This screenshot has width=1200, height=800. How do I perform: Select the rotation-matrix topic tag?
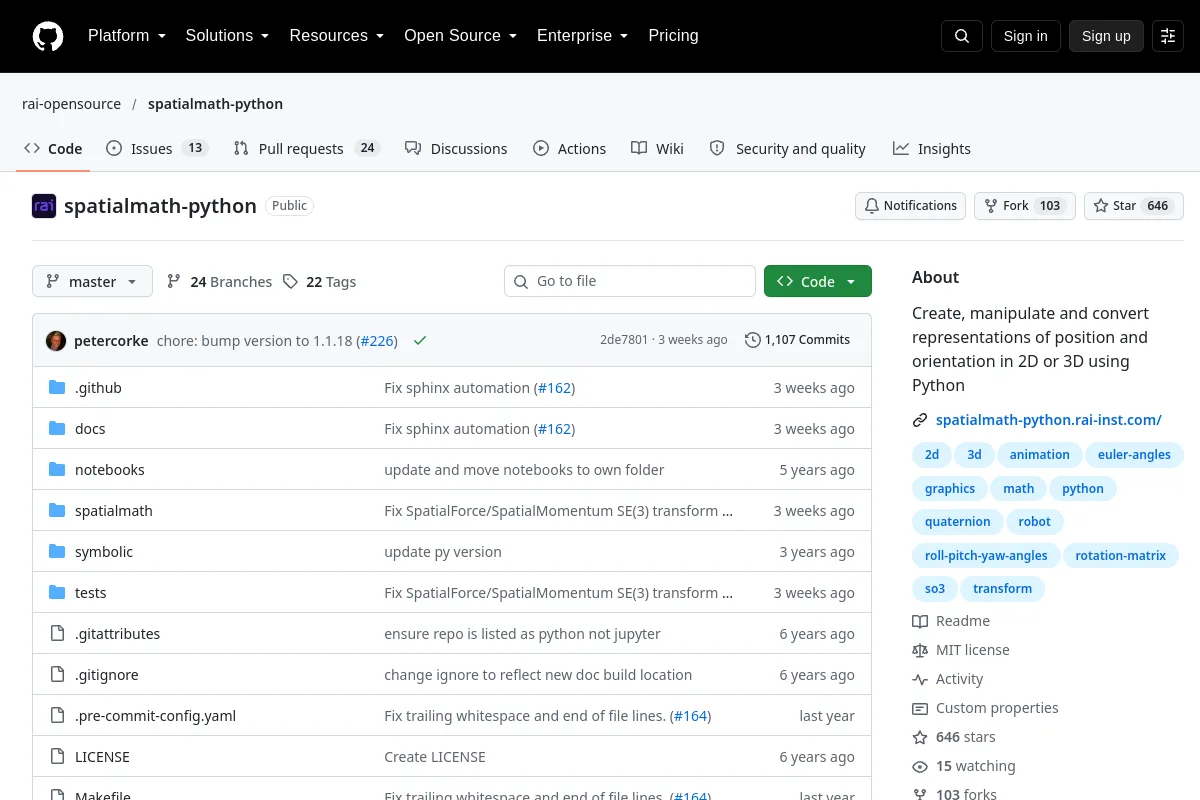1120,556
